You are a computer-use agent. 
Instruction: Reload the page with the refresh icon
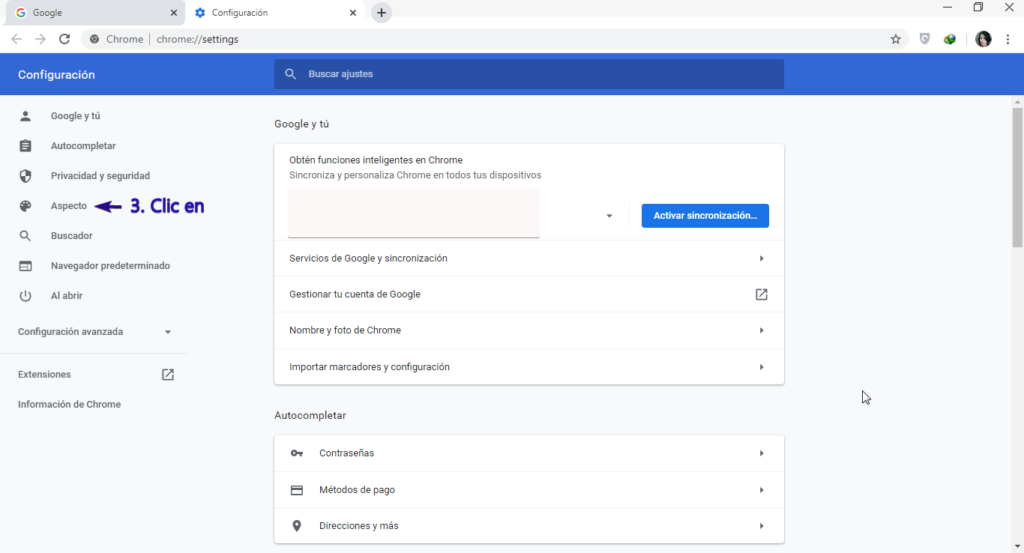64,39
